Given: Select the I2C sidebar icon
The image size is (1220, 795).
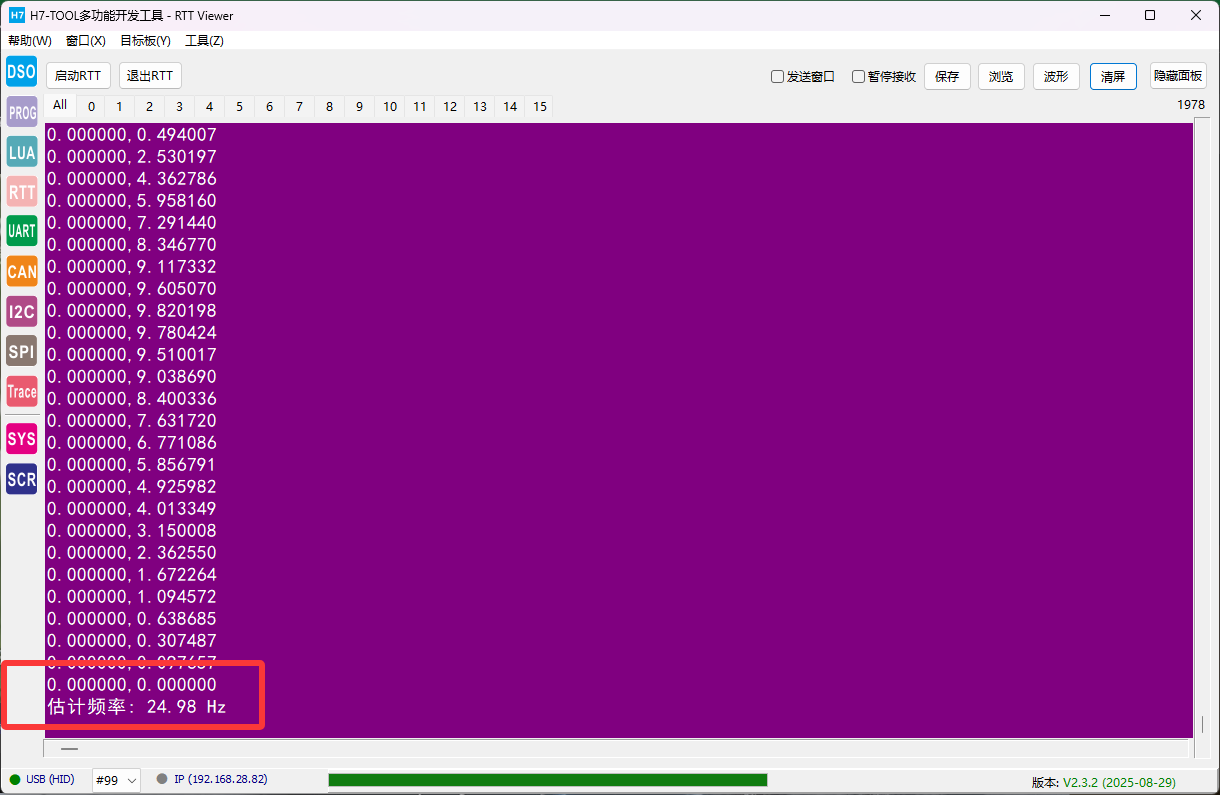Looking at the screenshot, I should 21,312.
